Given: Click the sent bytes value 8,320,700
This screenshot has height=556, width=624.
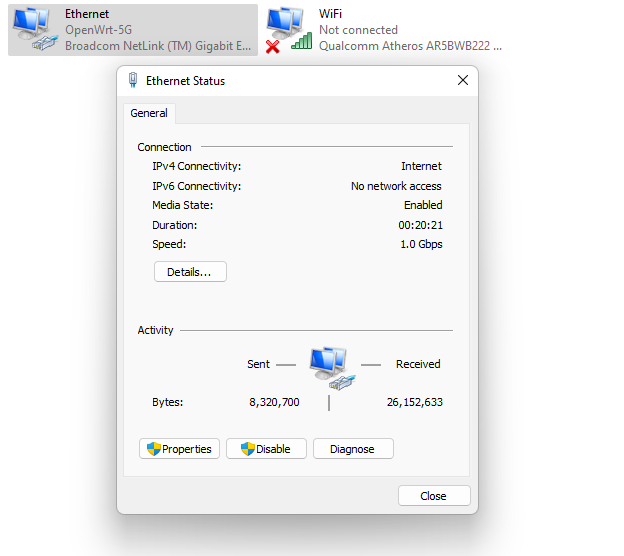Looking at the screenshot, I should pos(274,402).
